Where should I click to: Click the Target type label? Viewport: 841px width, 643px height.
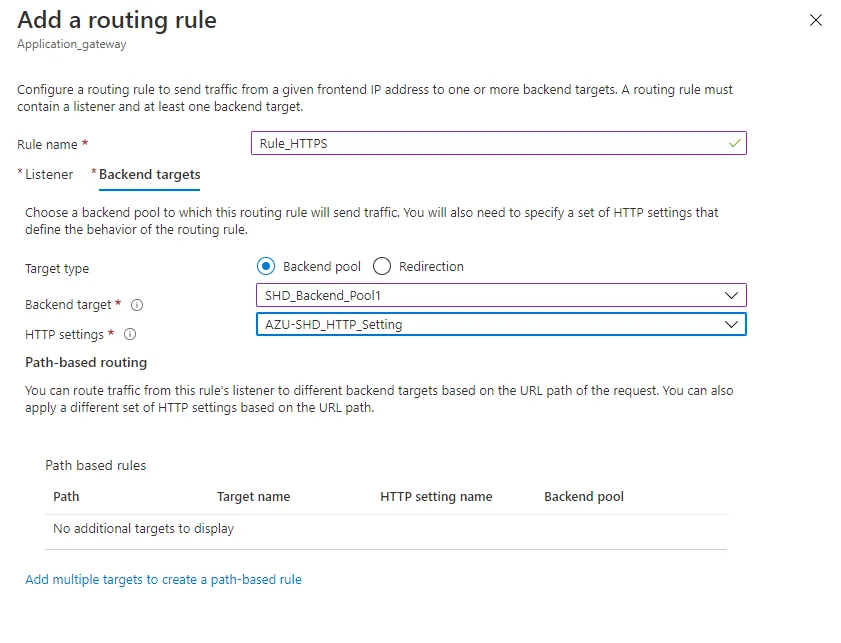57,268
